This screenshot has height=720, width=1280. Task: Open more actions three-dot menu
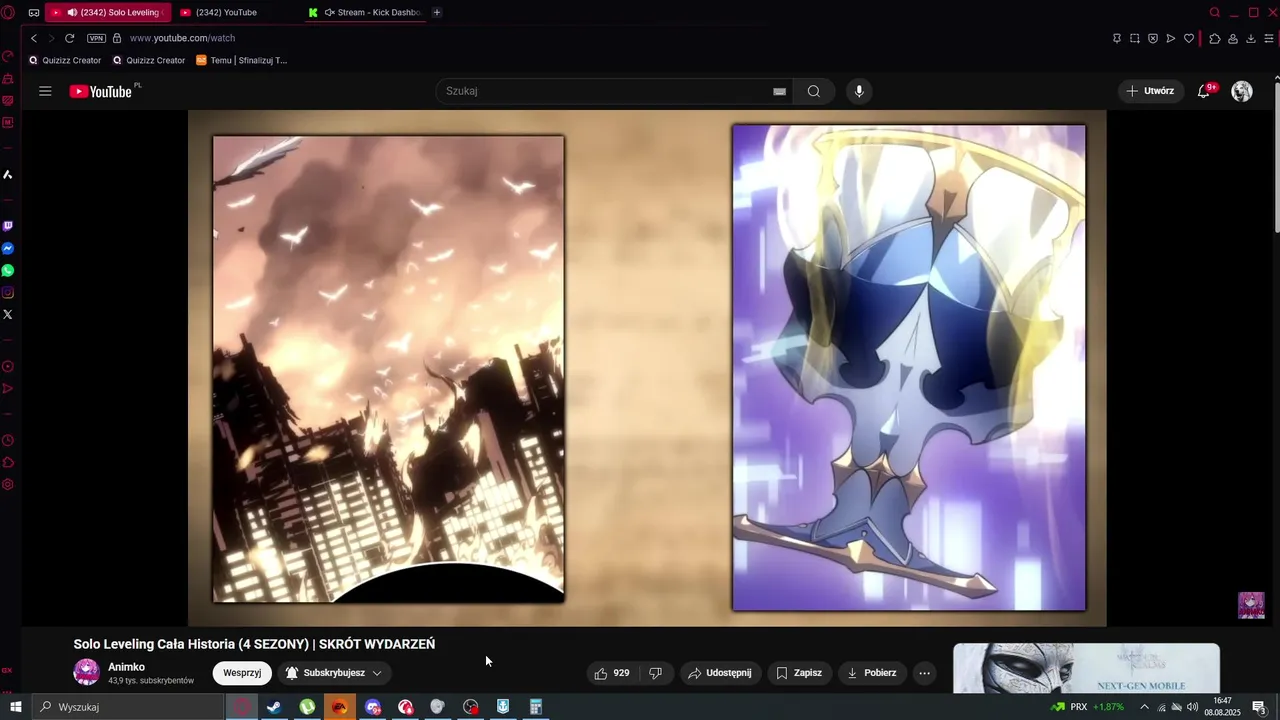[x=924, y=673]
